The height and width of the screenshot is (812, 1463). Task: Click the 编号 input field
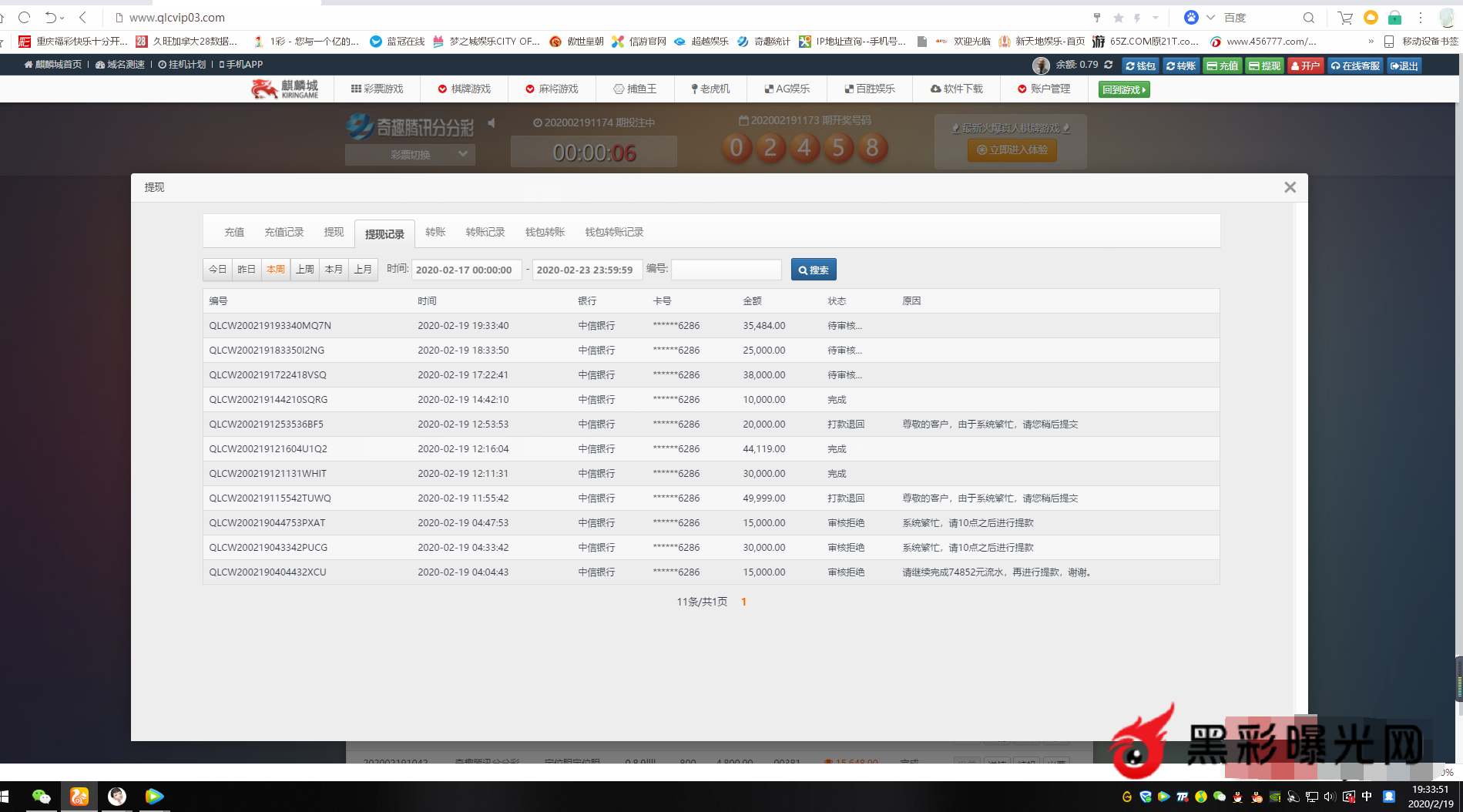726,270
